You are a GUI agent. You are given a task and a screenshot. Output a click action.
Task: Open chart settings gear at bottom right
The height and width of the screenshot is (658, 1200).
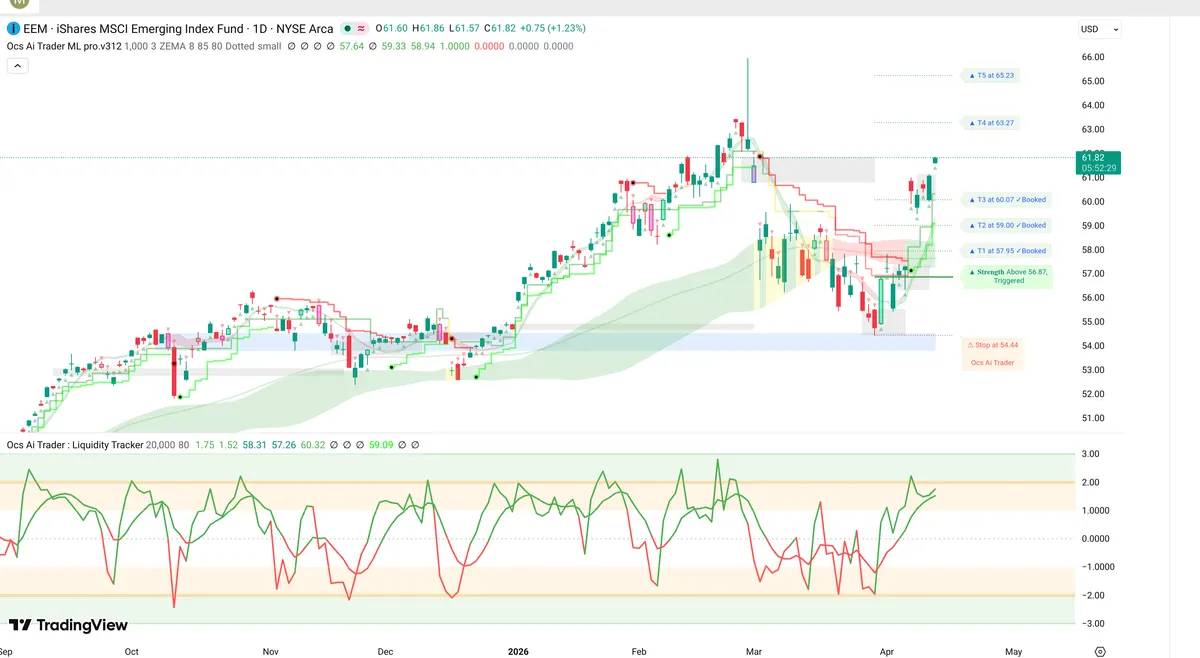point(1100,651)
